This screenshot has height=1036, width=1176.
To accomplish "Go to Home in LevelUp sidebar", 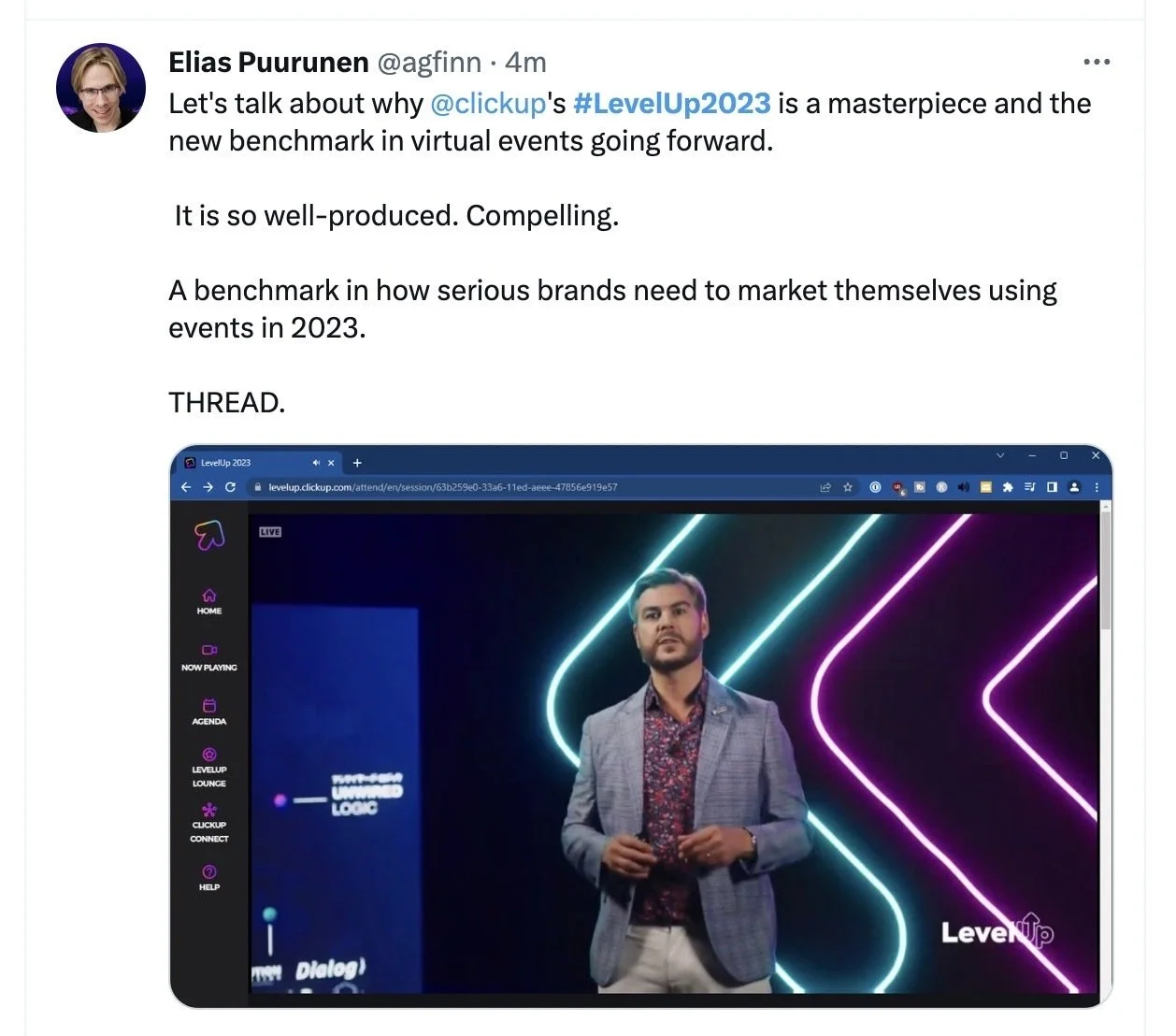I will (208, 601).
